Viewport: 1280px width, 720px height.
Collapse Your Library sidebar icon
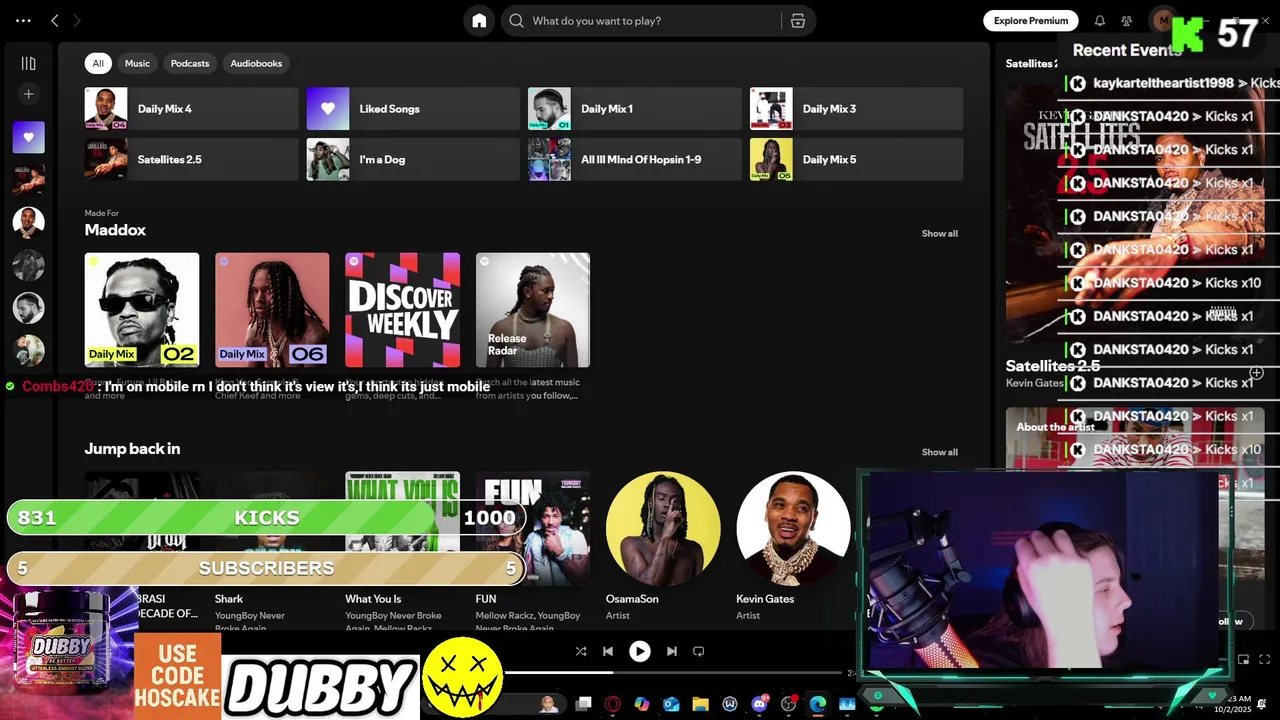pos(28,63)
